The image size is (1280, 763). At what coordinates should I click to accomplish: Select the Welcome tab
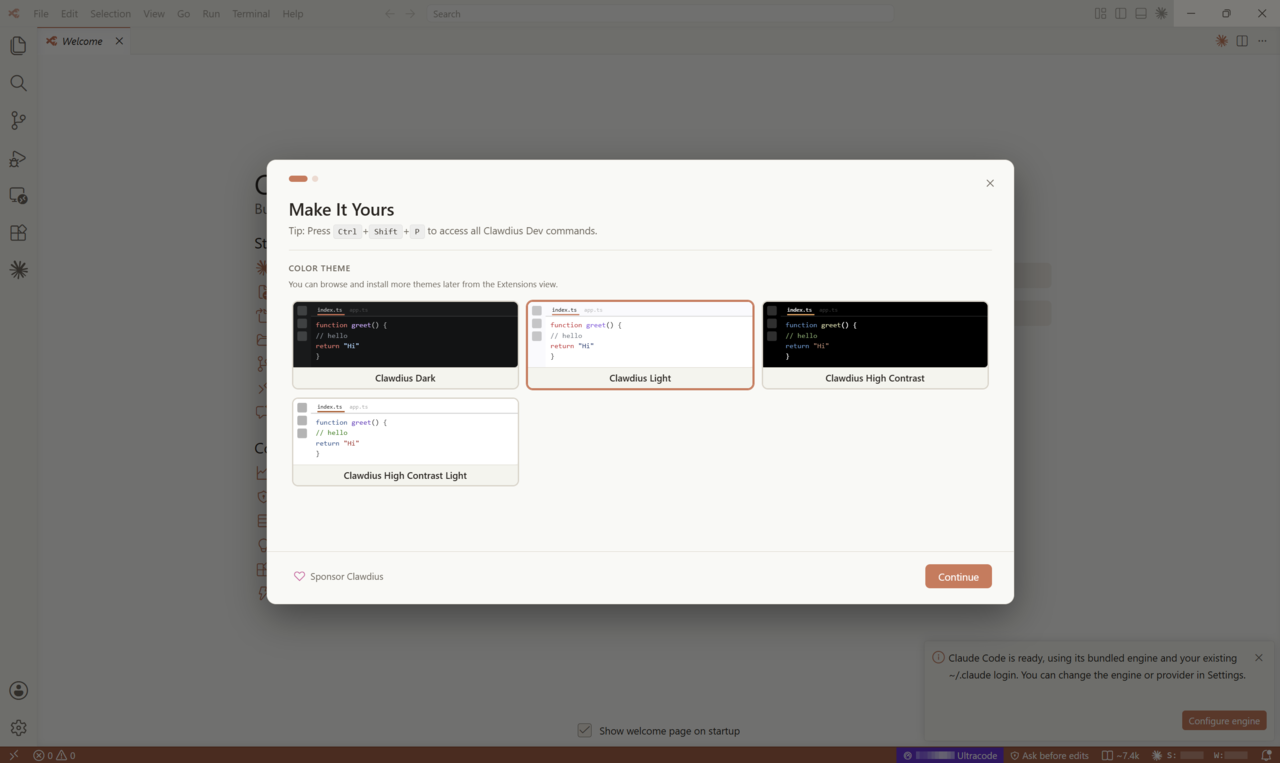(84, 41)
